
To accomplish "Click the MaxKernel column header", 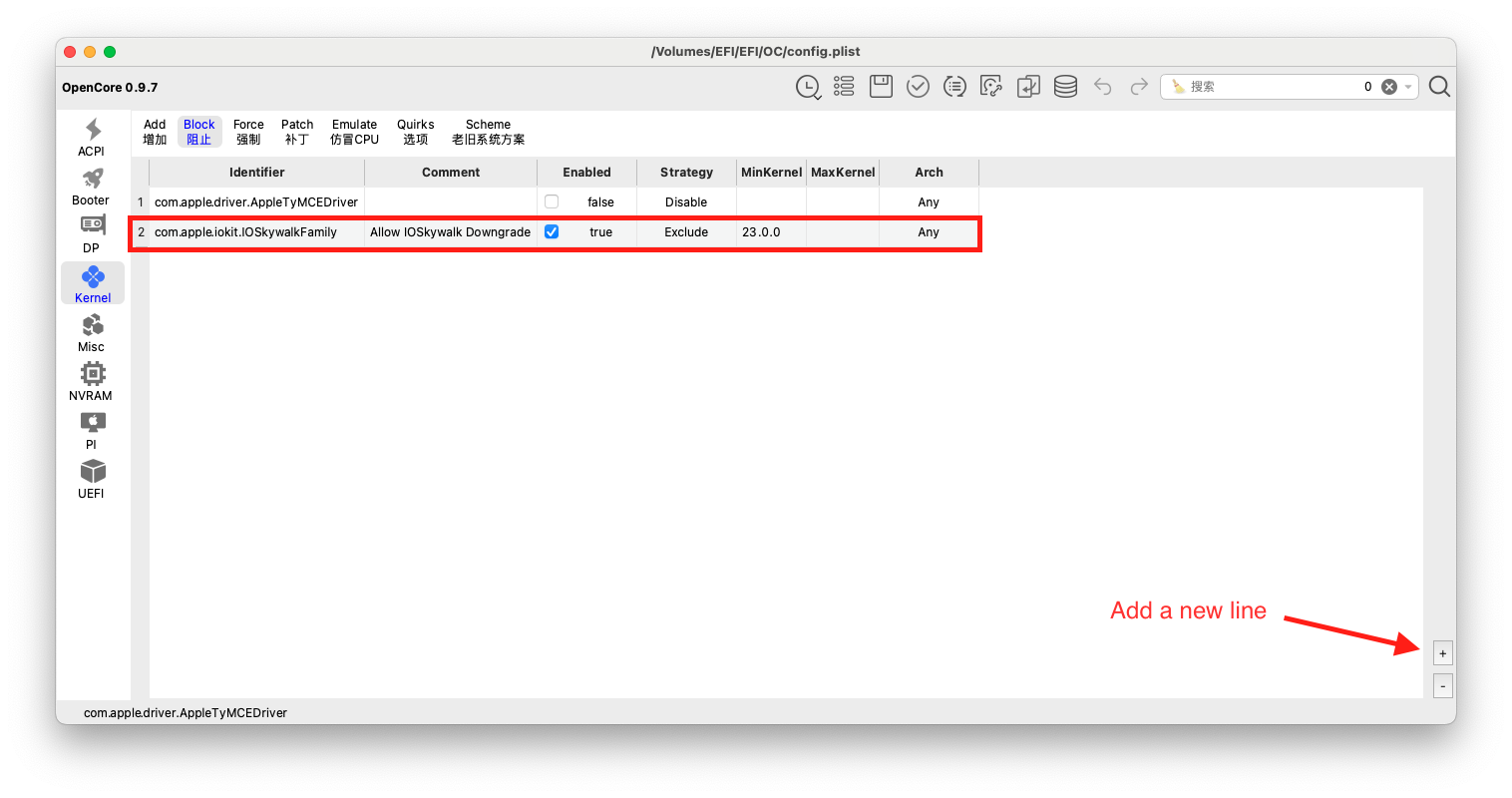I will coord(843,173).
